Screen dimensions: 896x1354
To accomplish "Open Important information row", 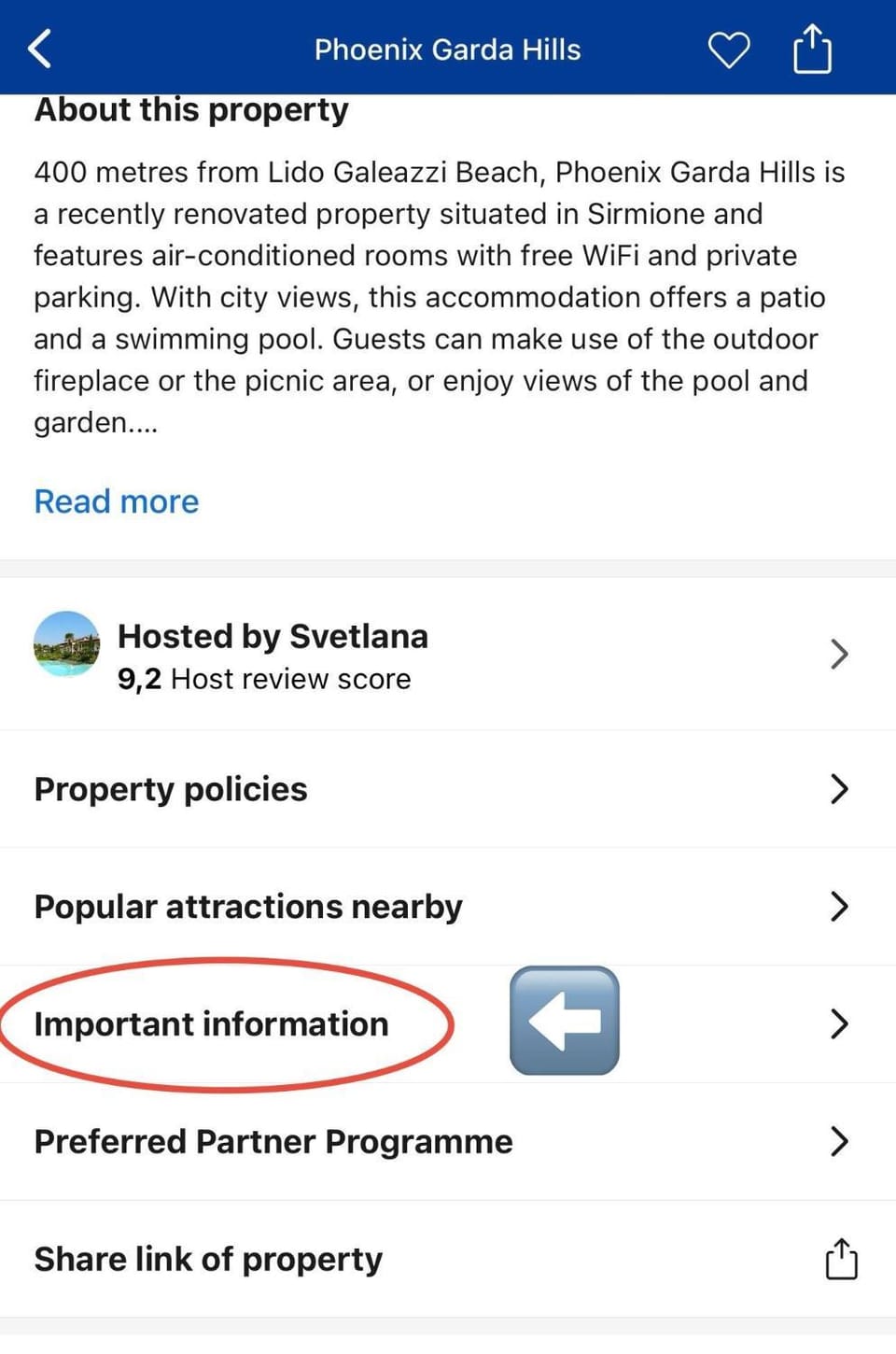I will click(212, 1024).
